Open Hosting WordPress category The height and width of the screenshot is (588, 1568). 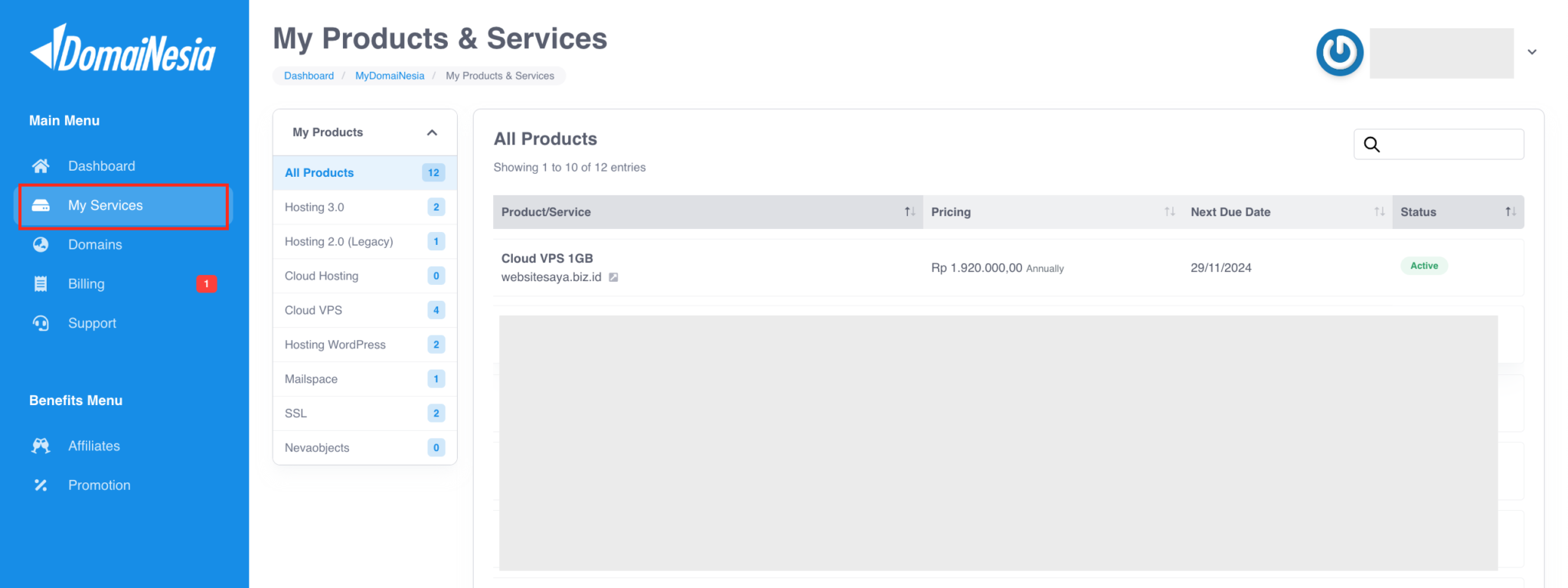pos(335,345)
